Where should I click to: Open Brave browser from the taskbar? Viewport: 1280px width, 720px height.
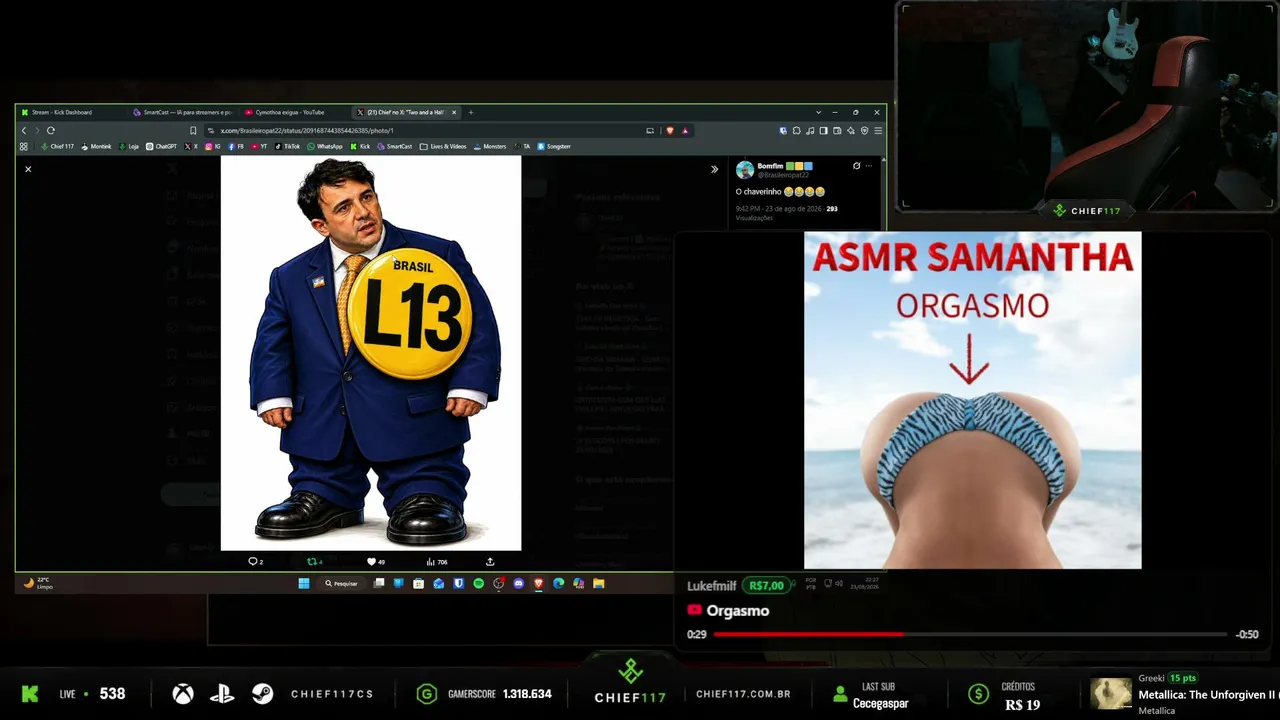point(538,583)
